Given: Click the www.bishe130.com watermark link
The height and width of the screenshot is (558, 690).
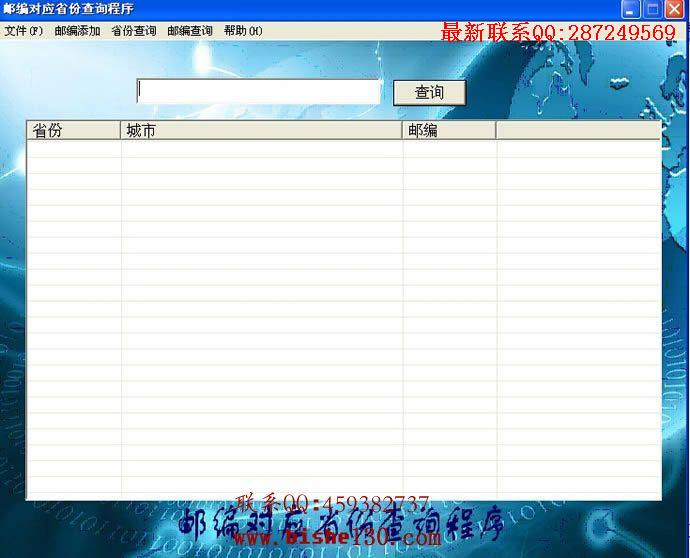Looking at the screenshot, I should tap(337, 537).
